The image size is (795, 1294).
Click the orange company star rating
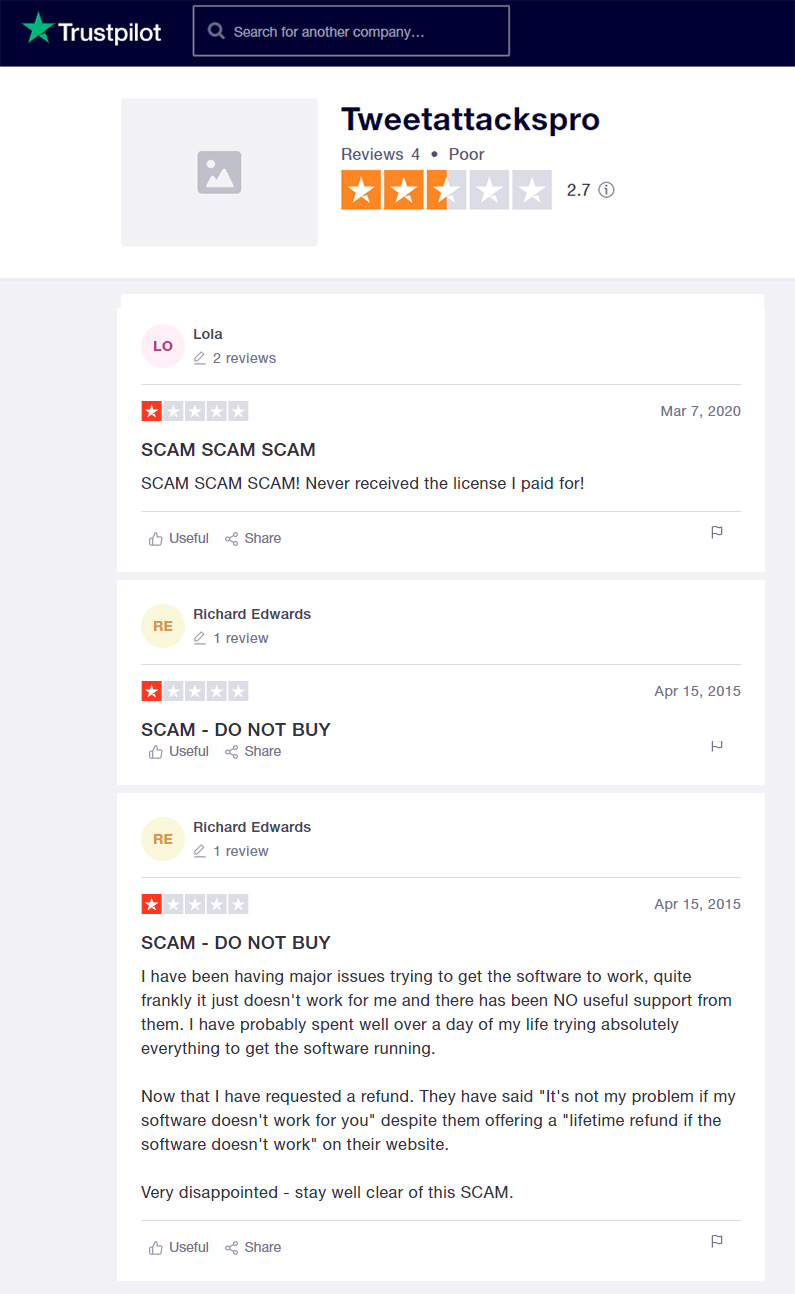[446, 190]
